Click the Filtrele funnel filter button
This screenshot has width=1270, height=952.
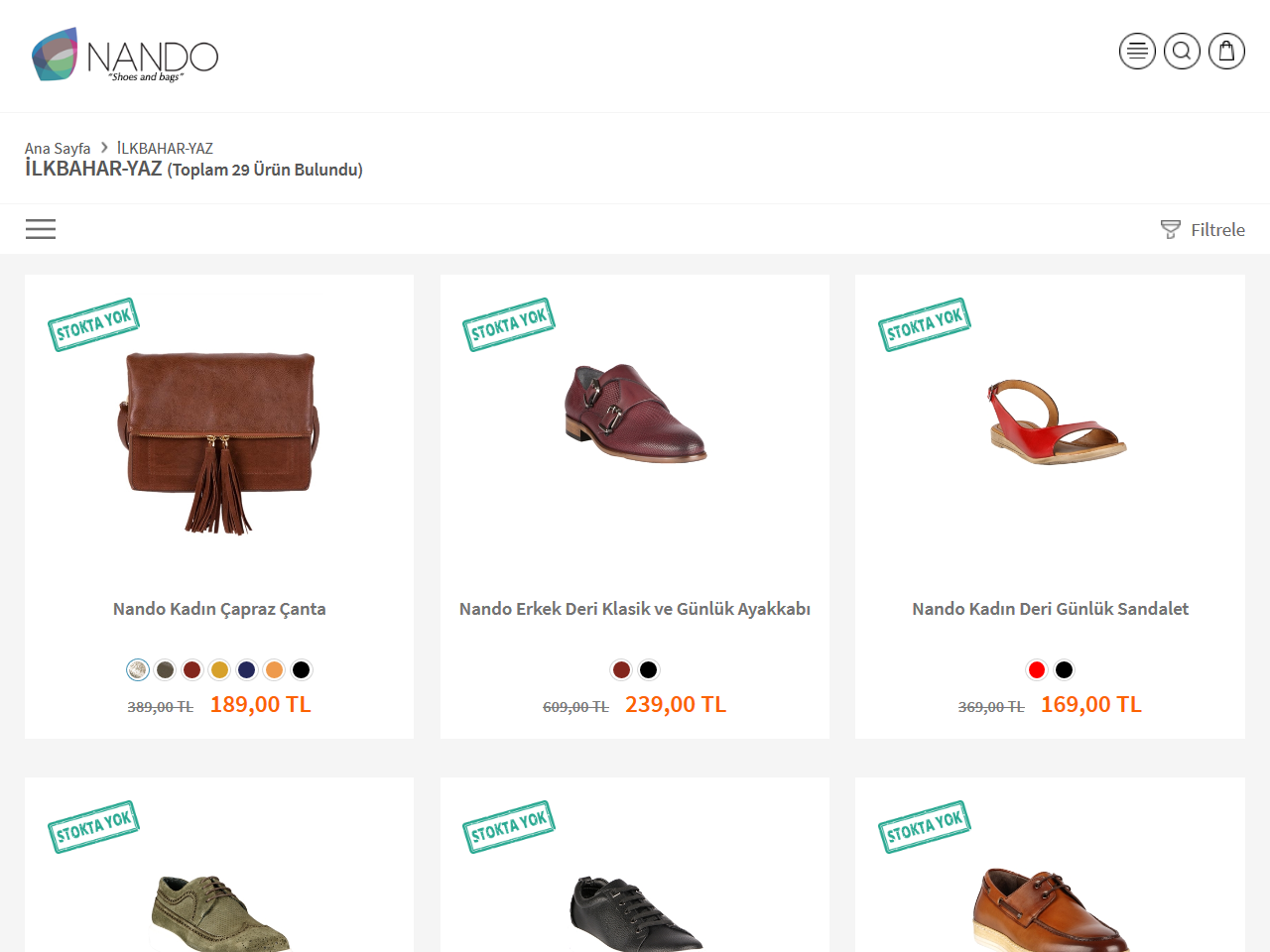tap(1203, 229)
